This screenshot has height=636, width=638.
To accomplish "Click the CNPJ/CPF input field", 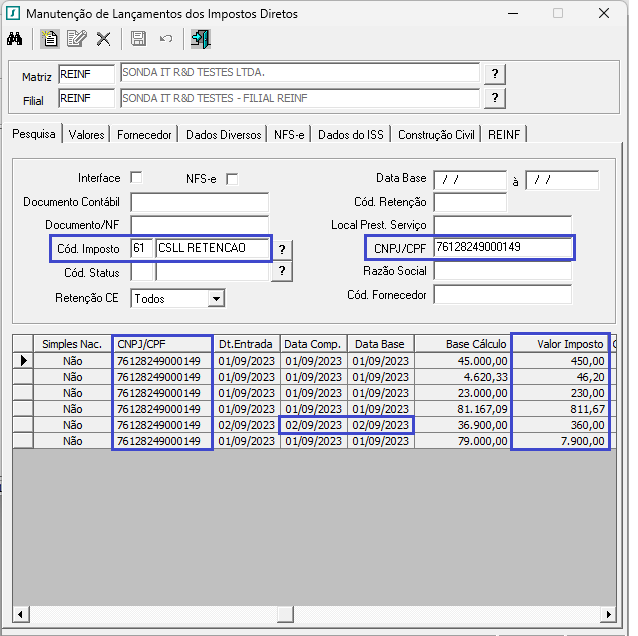I will 503,247.
